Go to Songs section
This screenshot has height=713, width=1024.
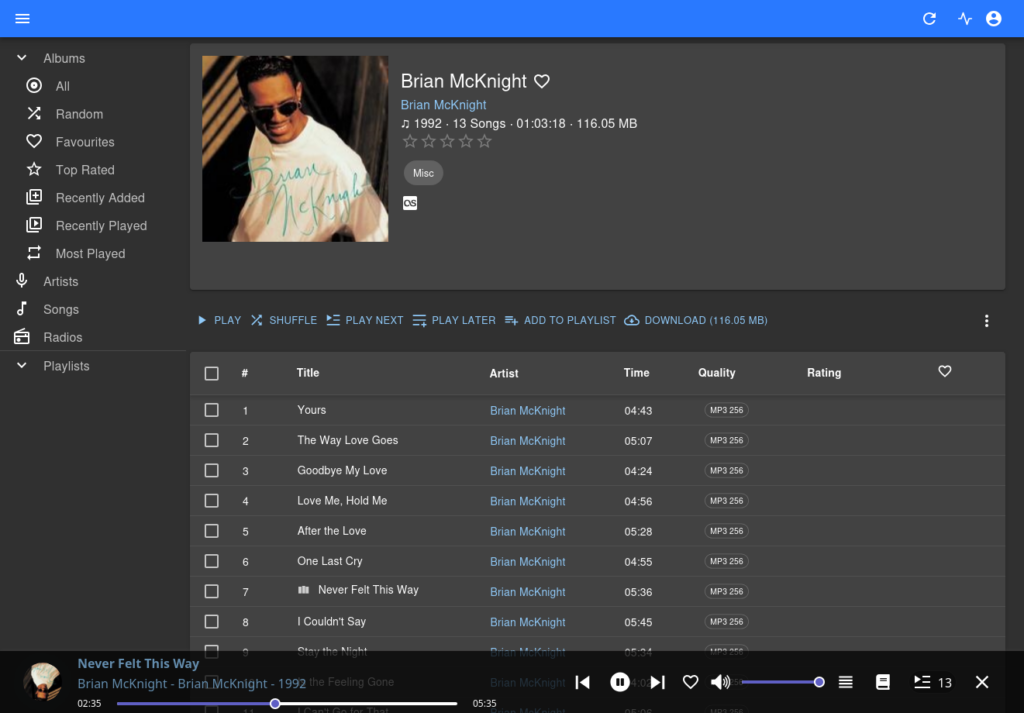point(61,309)
